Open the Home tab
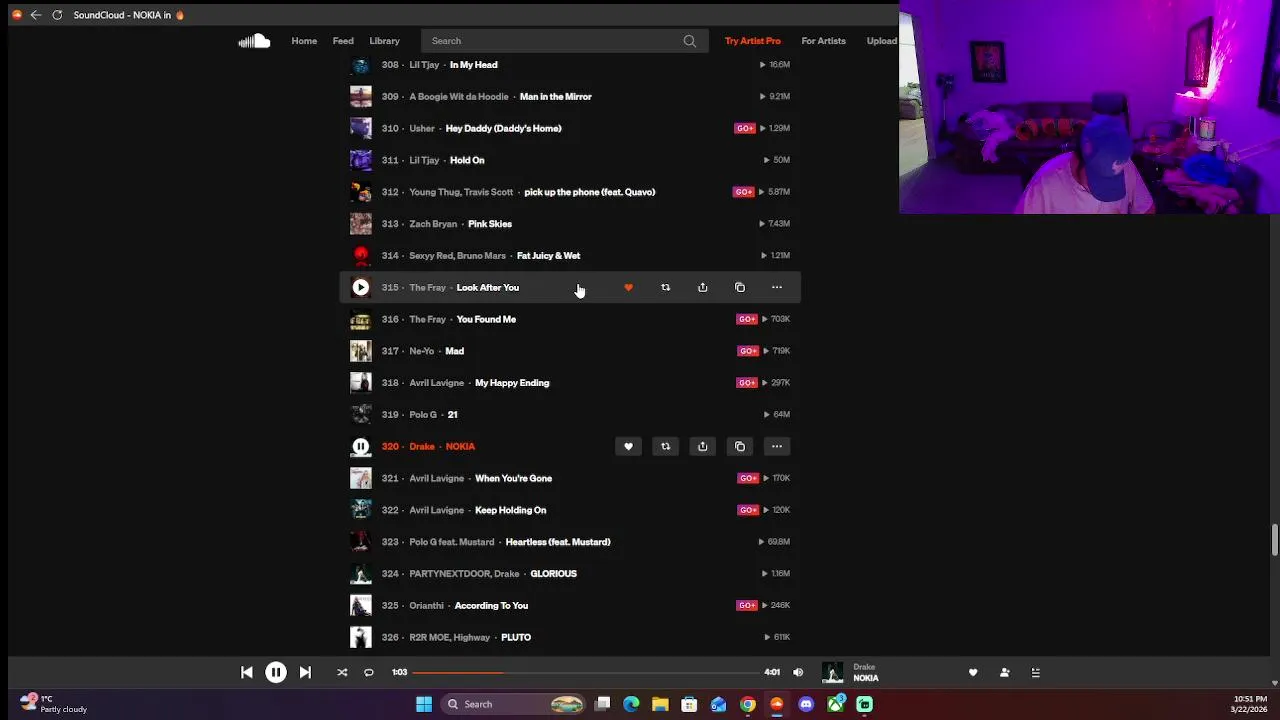The height and width of the screenshot is (720, 1280). 304,41
